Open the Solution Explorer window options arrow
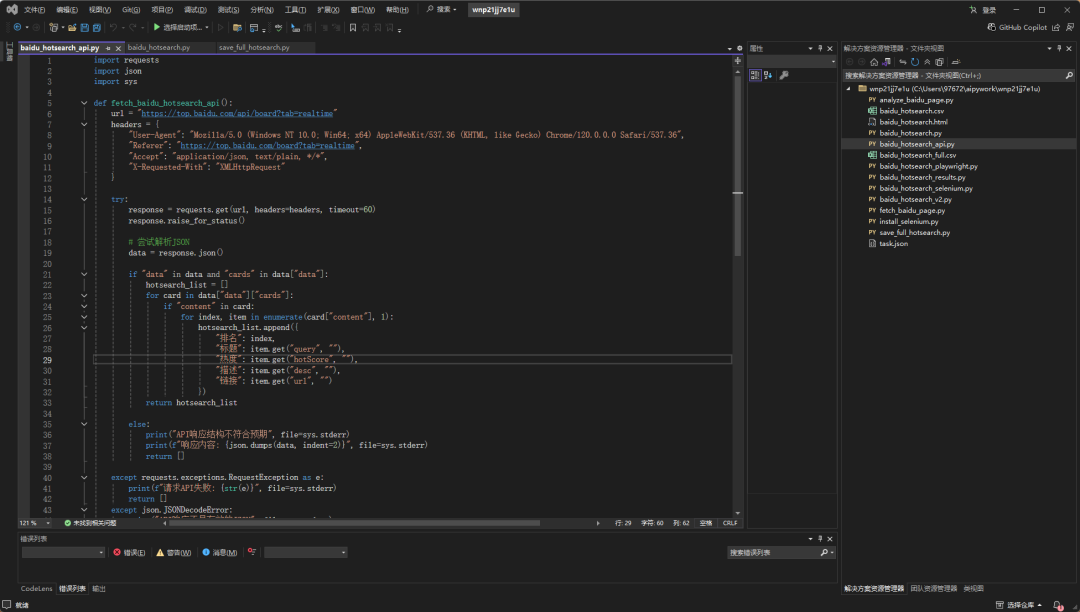 pyautogui.click(x=1049, y=48)
